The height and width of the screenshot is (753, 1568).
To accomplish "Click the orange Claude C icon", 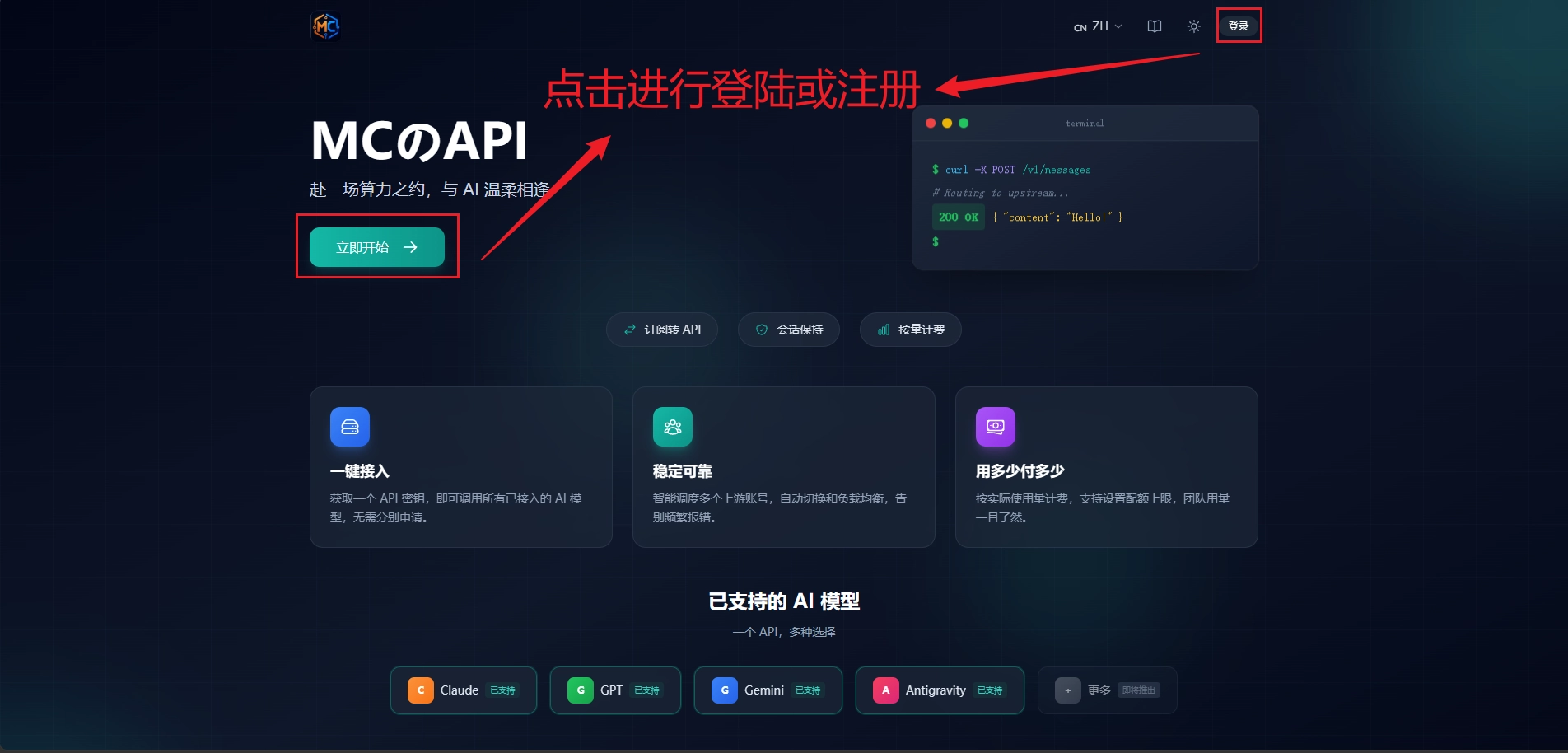I will pyautogui.click(x=421, y=690).
